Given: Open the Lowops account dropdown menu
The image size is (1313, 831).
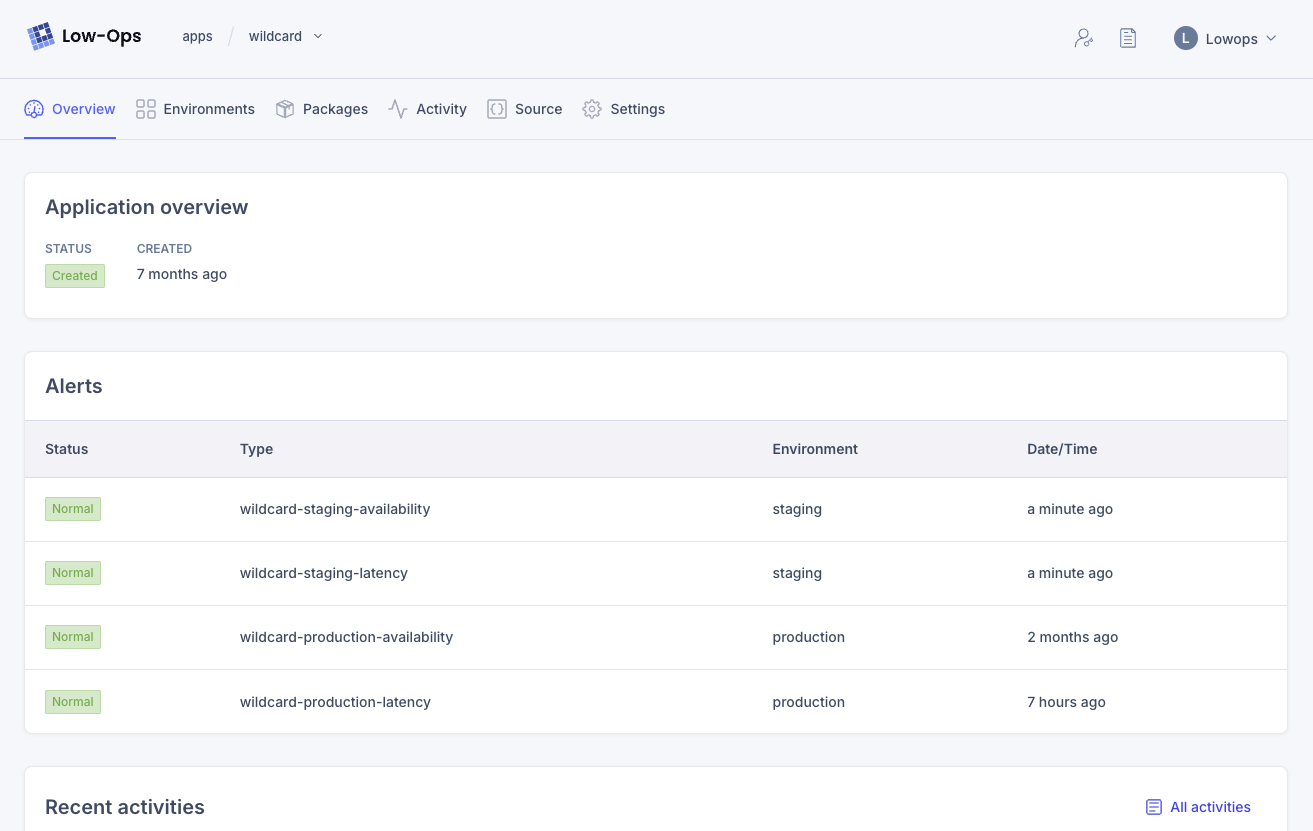Looking at the screenshot, I should pyautogui.click(x=1271, y=39).
